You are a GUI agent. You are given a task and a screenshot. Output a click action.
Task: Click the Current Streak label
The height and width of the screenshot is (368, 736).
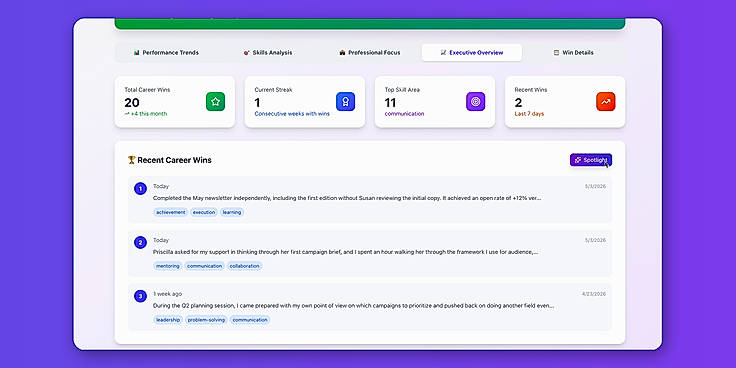pos(273,90)
